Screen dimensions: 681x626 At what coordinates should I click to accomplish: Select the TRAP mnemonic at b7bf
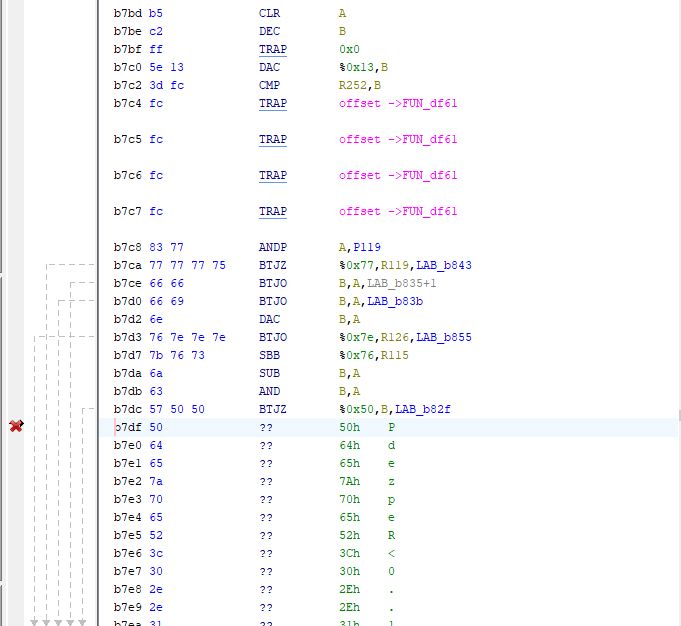(272, 49)
